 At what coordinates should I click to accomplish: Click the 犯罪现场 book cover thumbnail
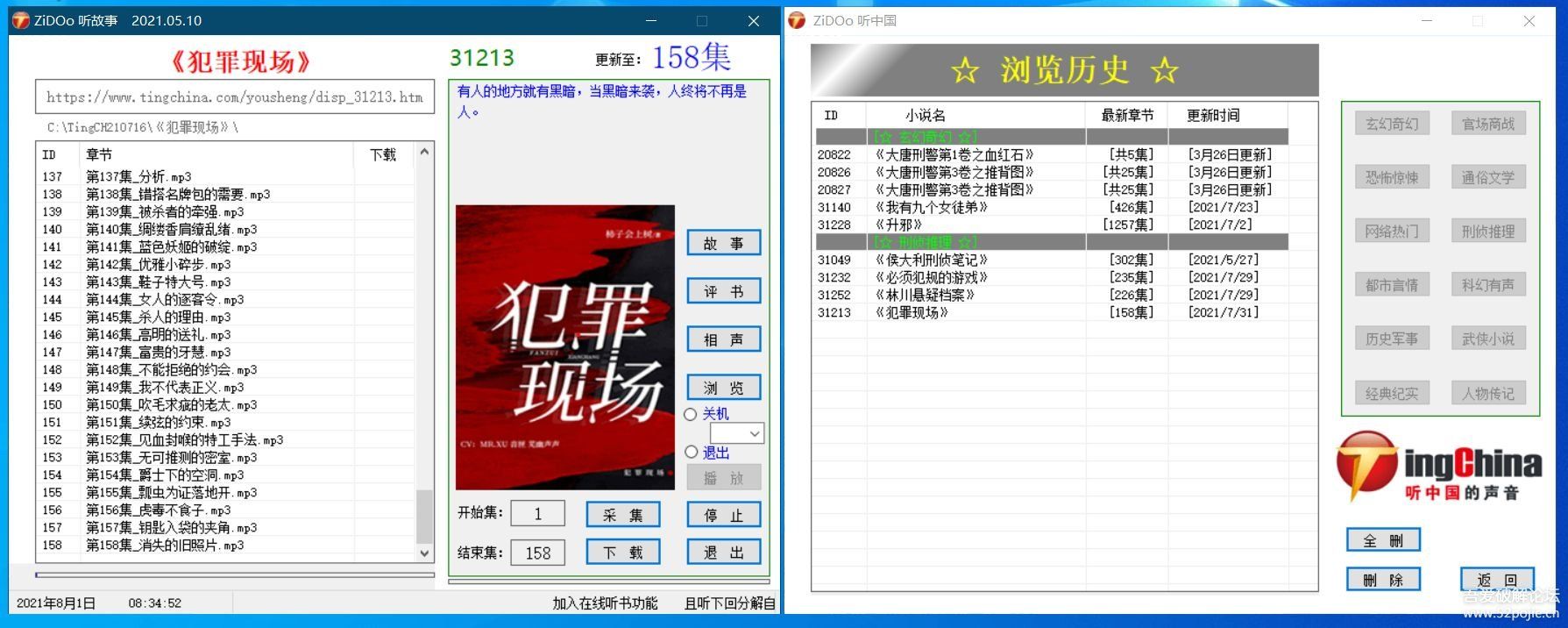(x=565, y=347)
